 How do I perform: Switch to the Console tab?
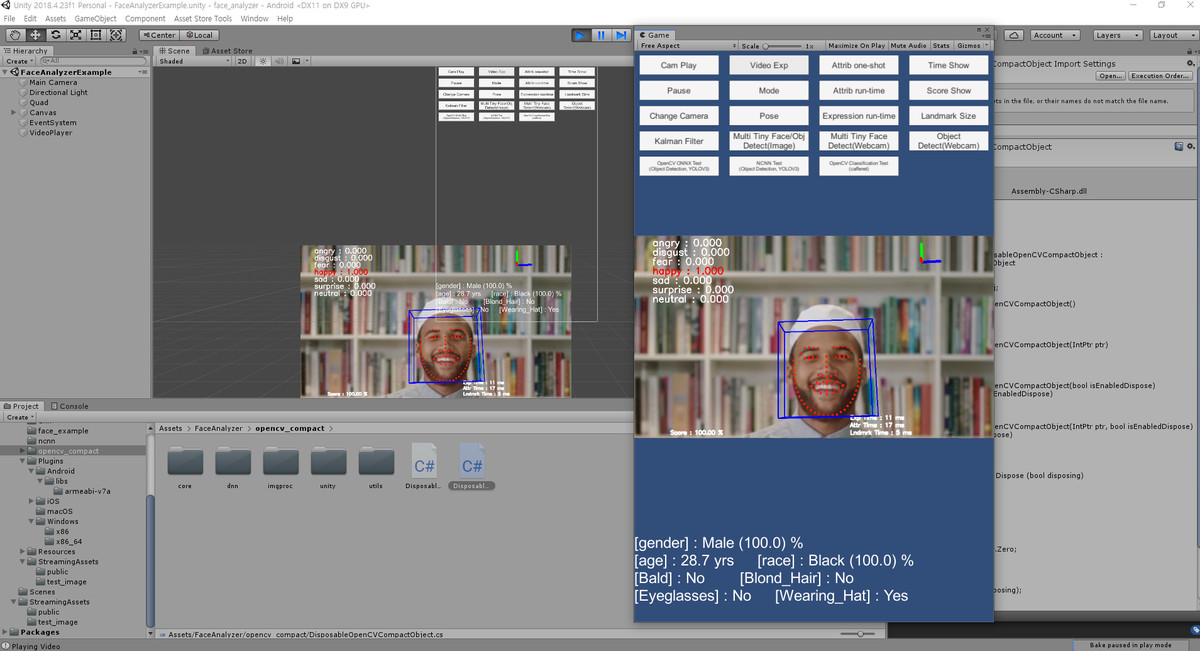click(71, 406)
